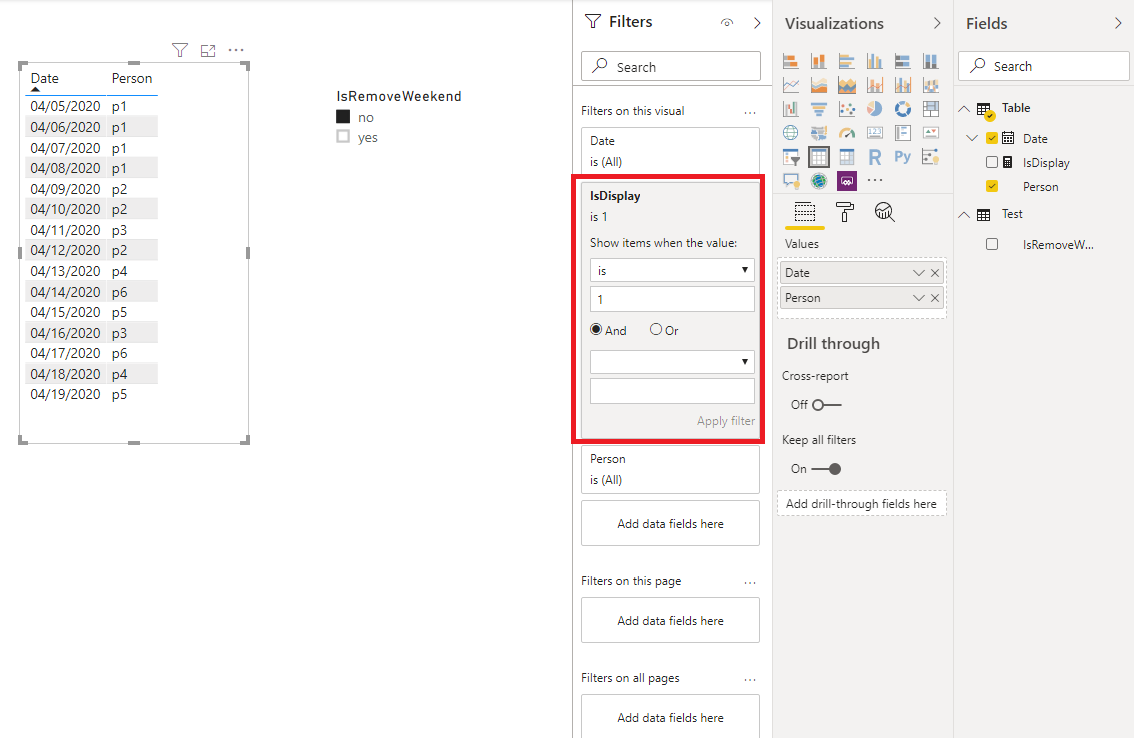Viewport: 1134px width, 738px height.
Task: Tick the IsDisplay field checkbox
Action: [x=992, y=162]
